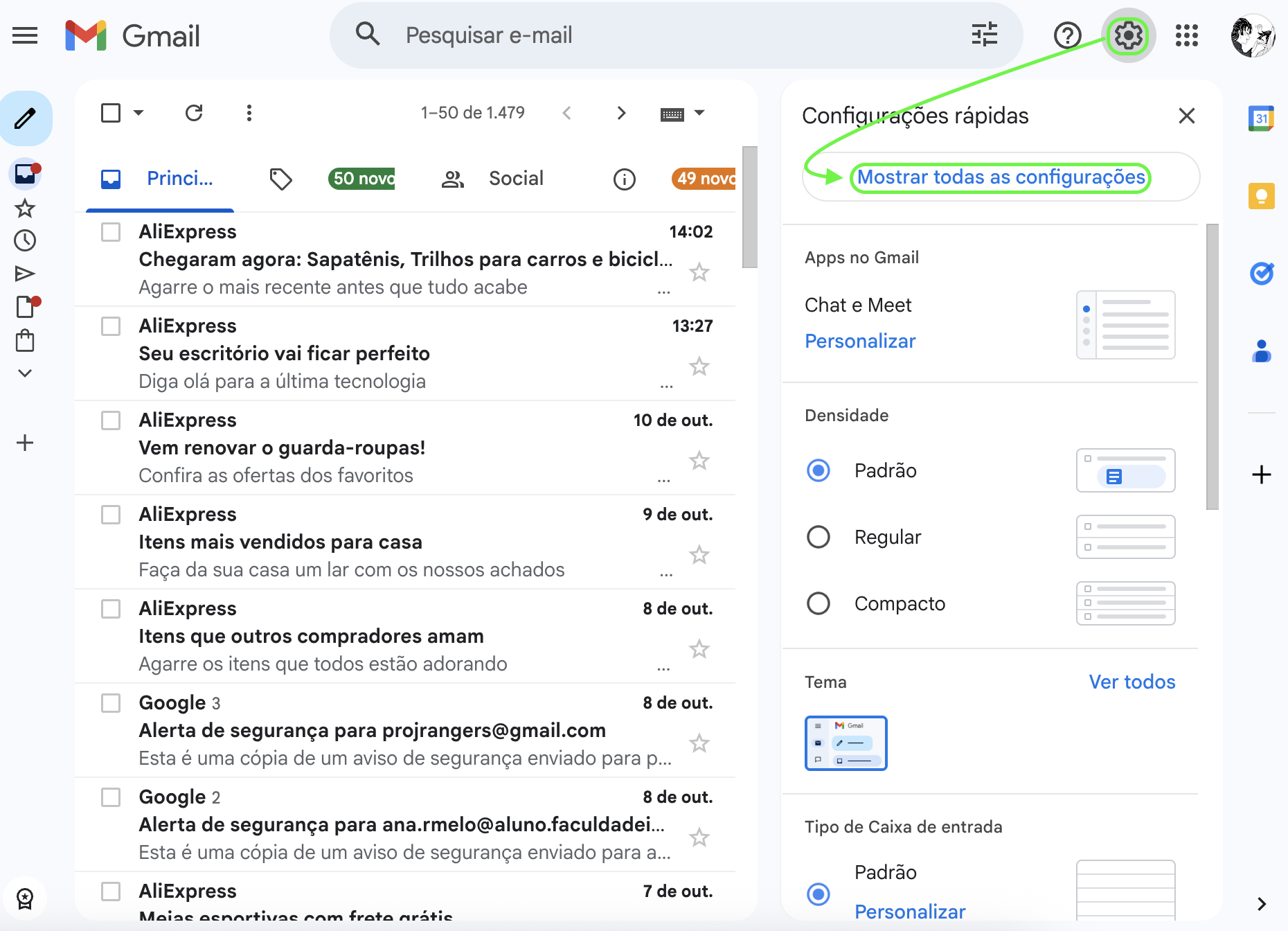Screen dimensions: 1288x931
Task: Select the default theme thumbnail
Action: [846, 743]
